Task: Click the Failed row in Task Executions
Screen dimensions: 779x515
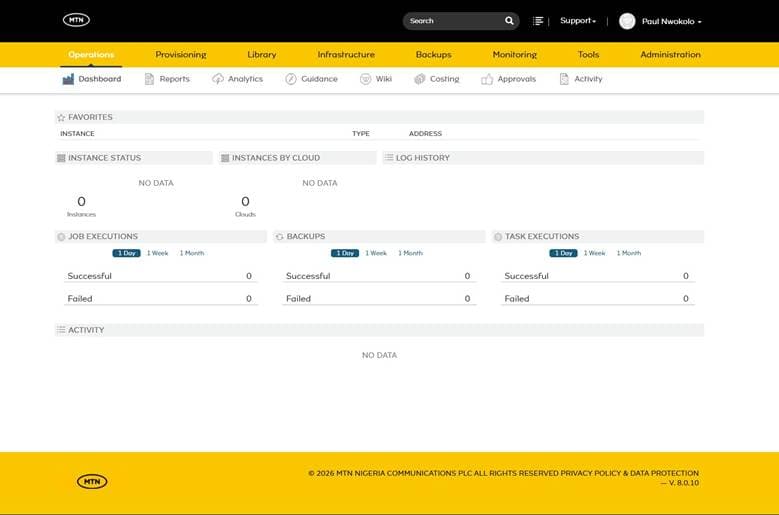Action: pyautogui.click(x=598, y=298)
